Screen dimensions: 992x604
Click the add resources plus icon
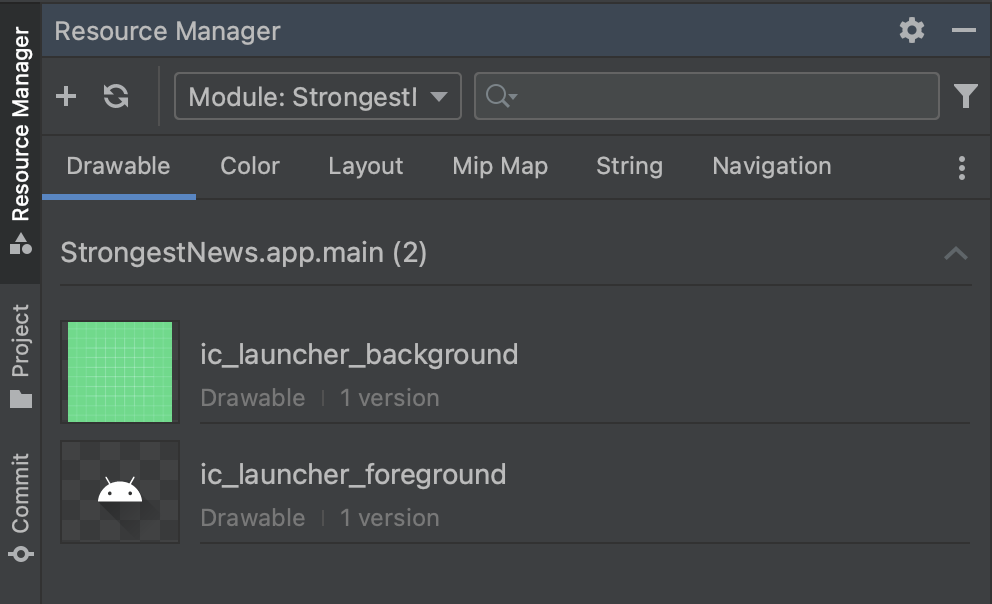tap(66, 96)
